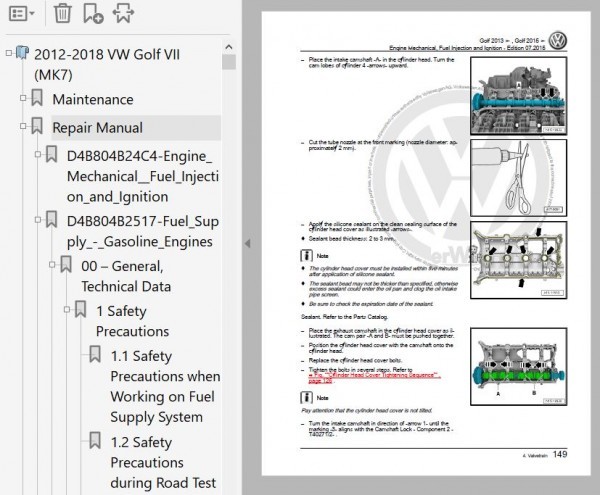Click the bookmark icon beside 1.1 Safety Precautions
This screenshot has height=495, width=600.
click(x=95, y=354)
